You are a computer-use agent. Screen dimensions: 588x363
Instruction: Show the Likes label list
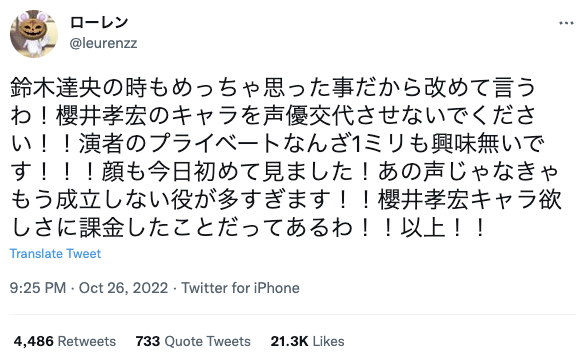(x=328, y=341)
